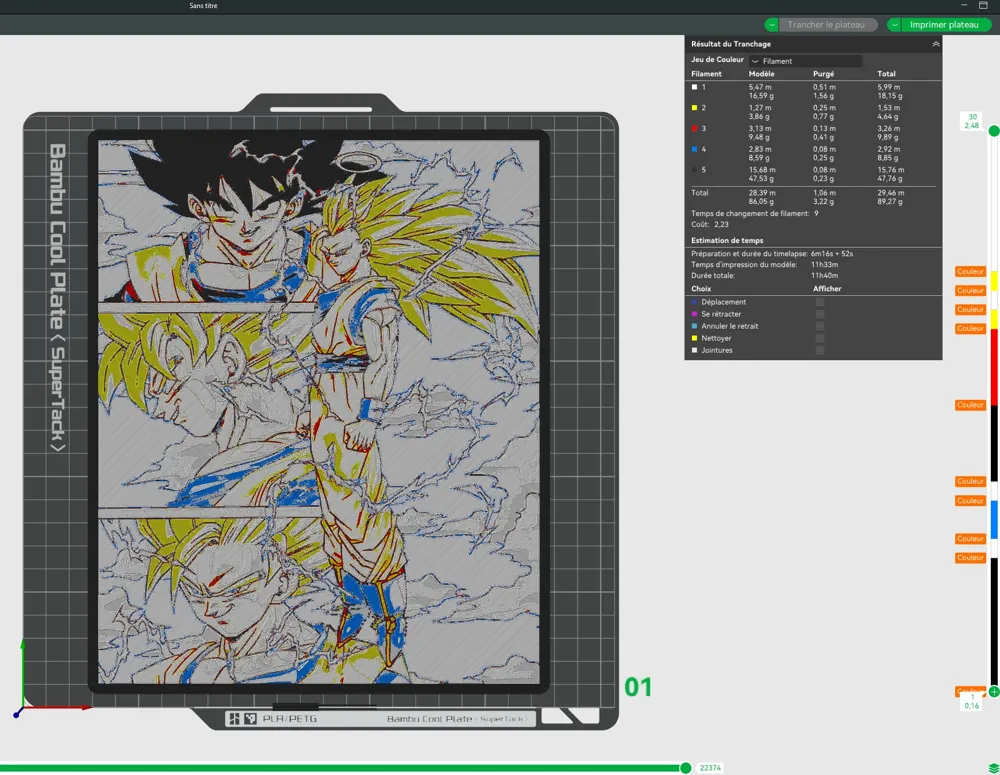1000x775 pixels.
Task: Click the Afficher column header
Action: click(x=827, y=289)
